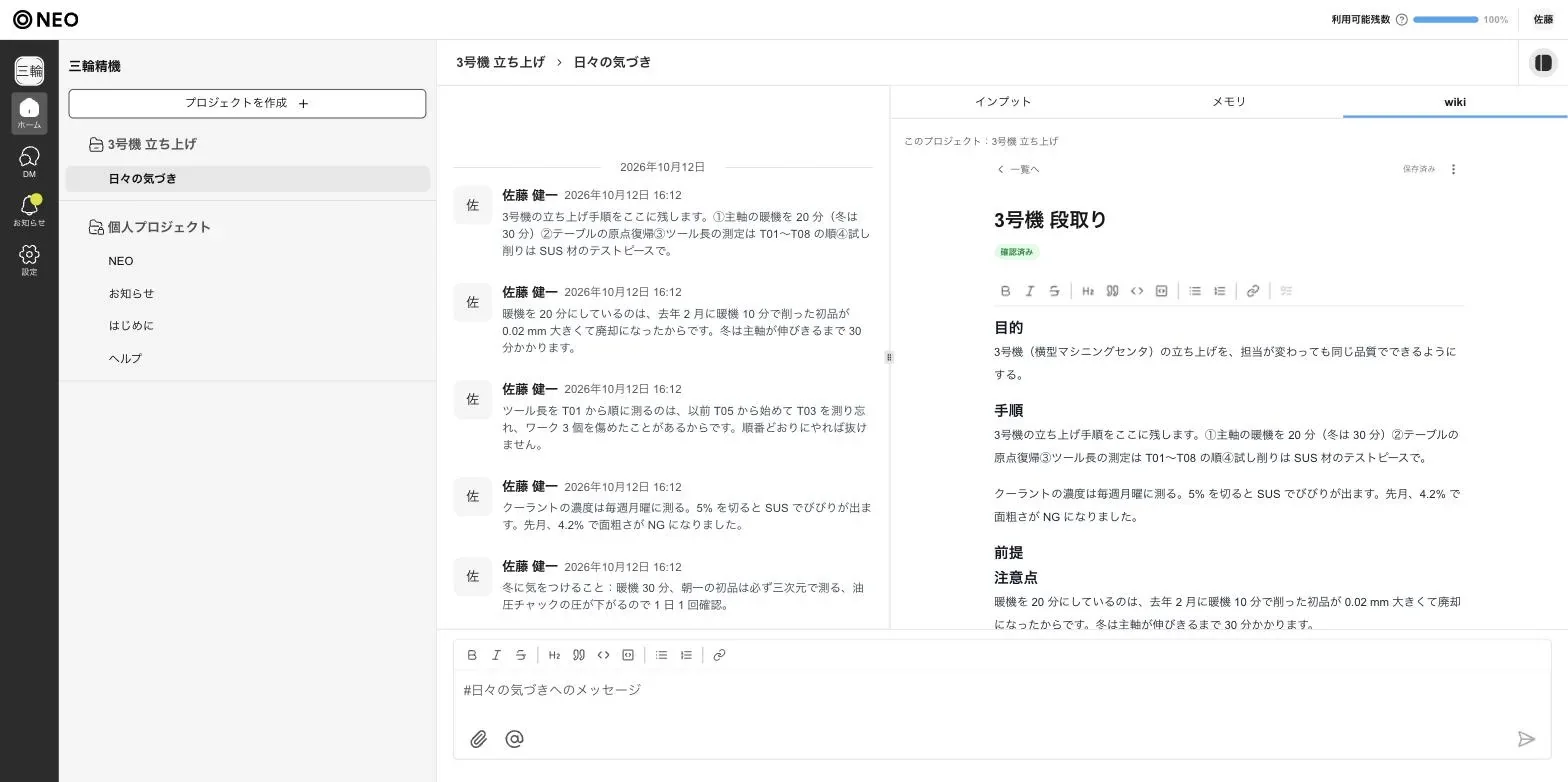Screen dimensions: 1568x782
Task: Apply strikethrough in the message composer toolbar
Action: click(521, 655)
